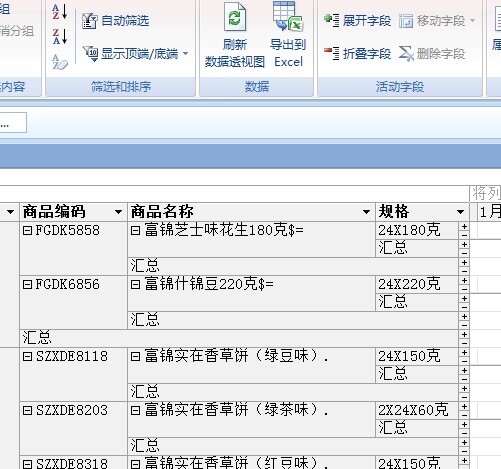Click 刷新数据透视图 refresh icon
The image size is (501, 469).
tap(235, 17)
